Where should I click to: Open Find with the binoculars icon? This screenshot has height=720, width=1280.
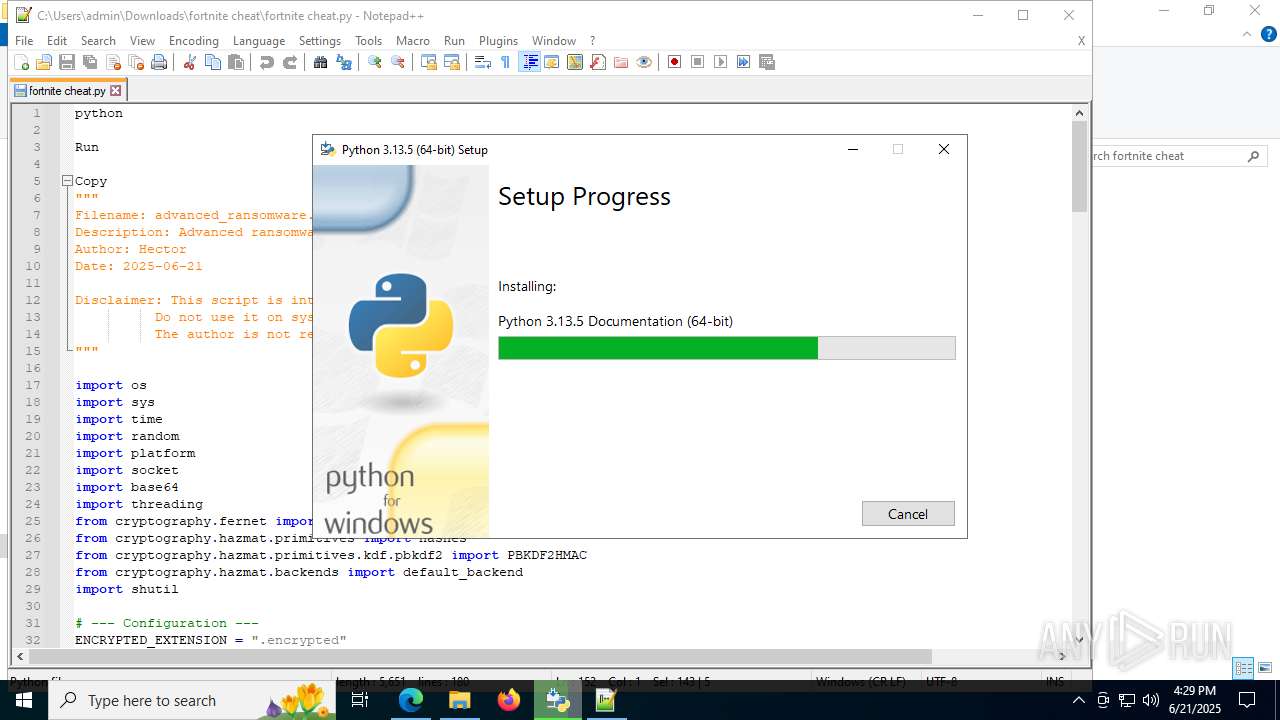(x=320, y=62)
